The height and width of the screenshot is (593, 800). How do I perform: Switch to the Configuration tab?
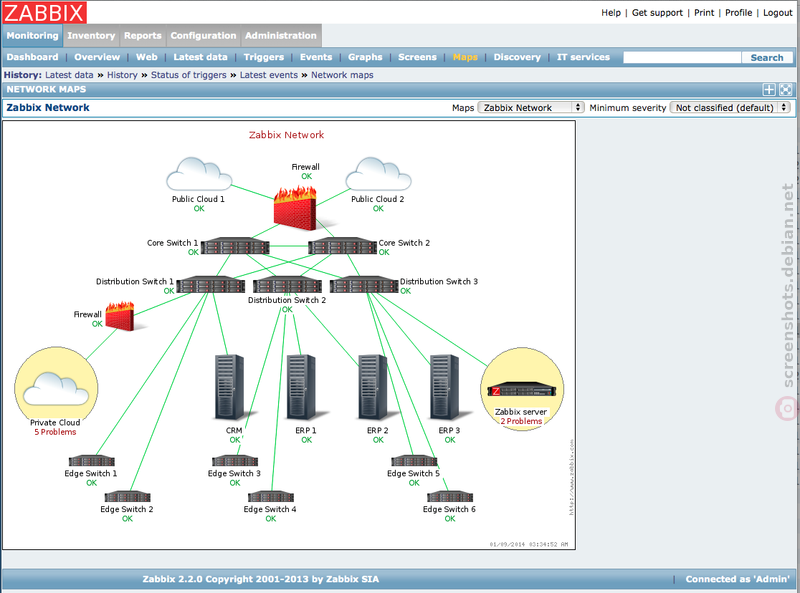pyautogui.click(x=204, y=36)
